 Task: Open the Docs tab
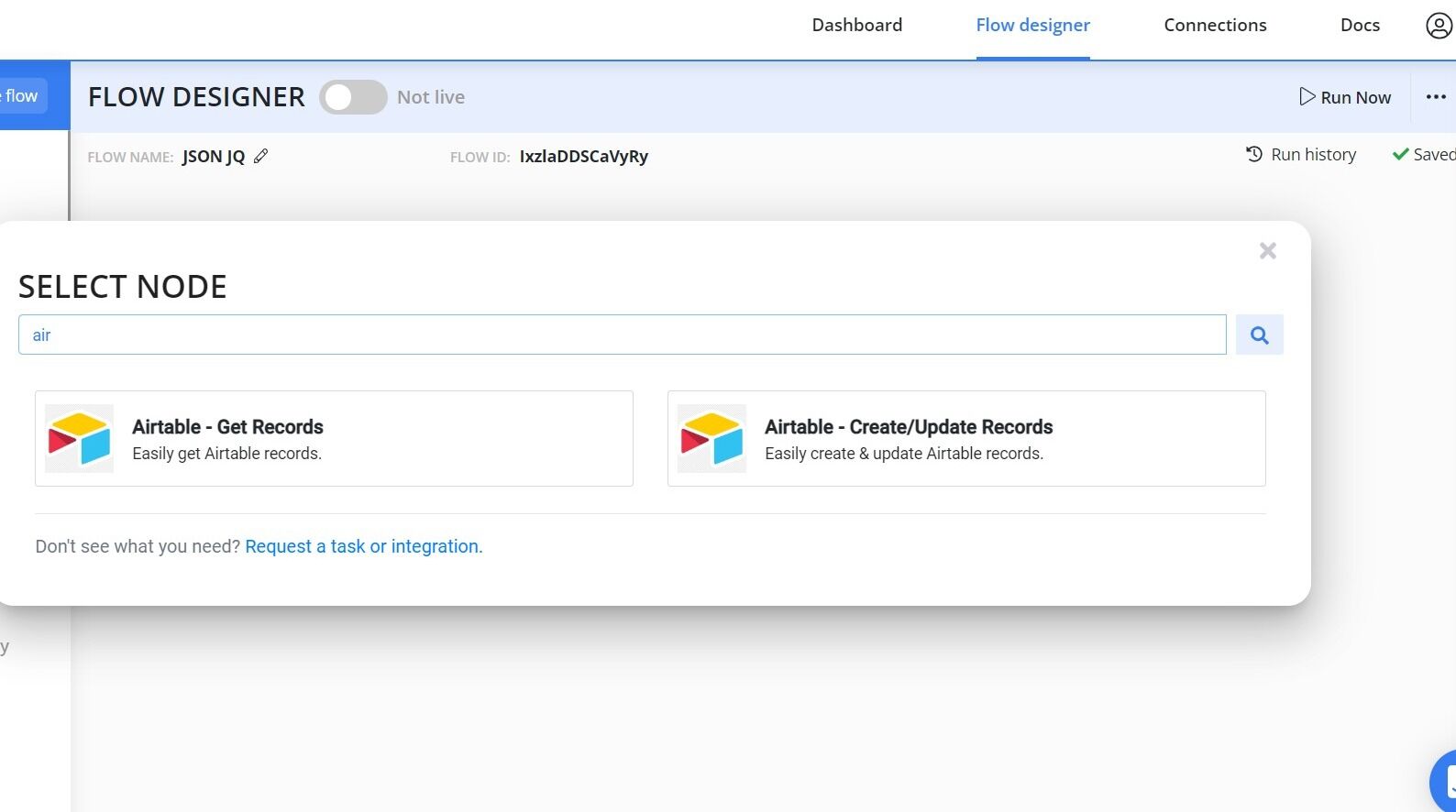pos(1360,25)
